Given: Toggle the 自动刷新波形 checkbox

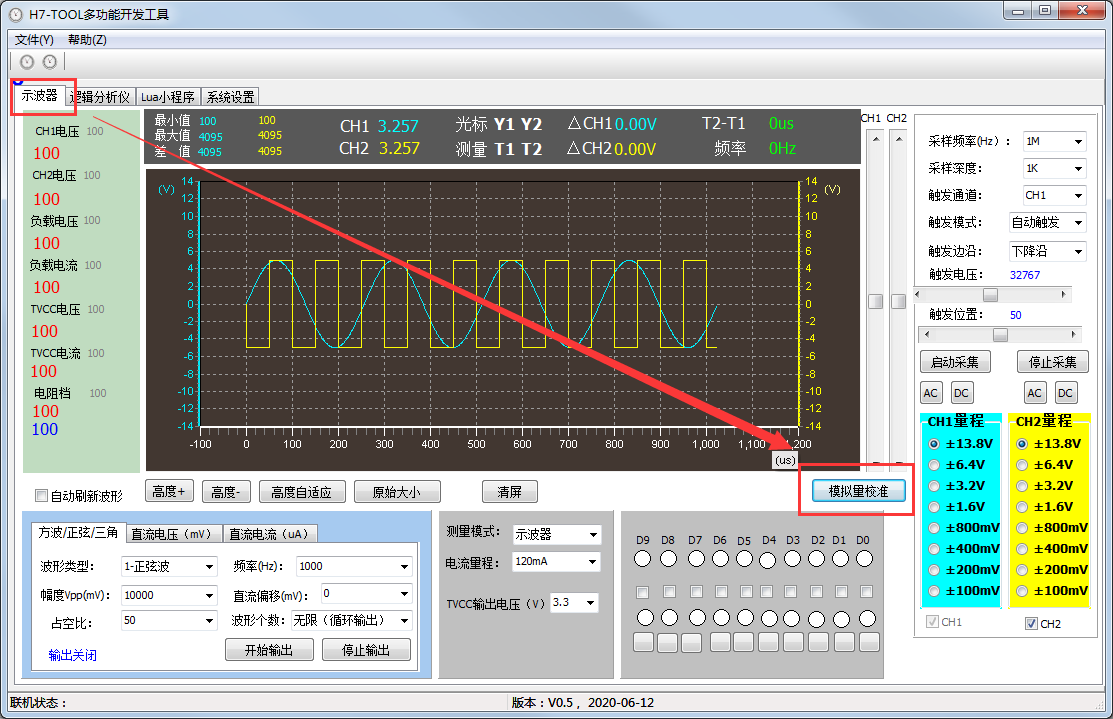Looking at the screenshot, I should tap(42, 495).
